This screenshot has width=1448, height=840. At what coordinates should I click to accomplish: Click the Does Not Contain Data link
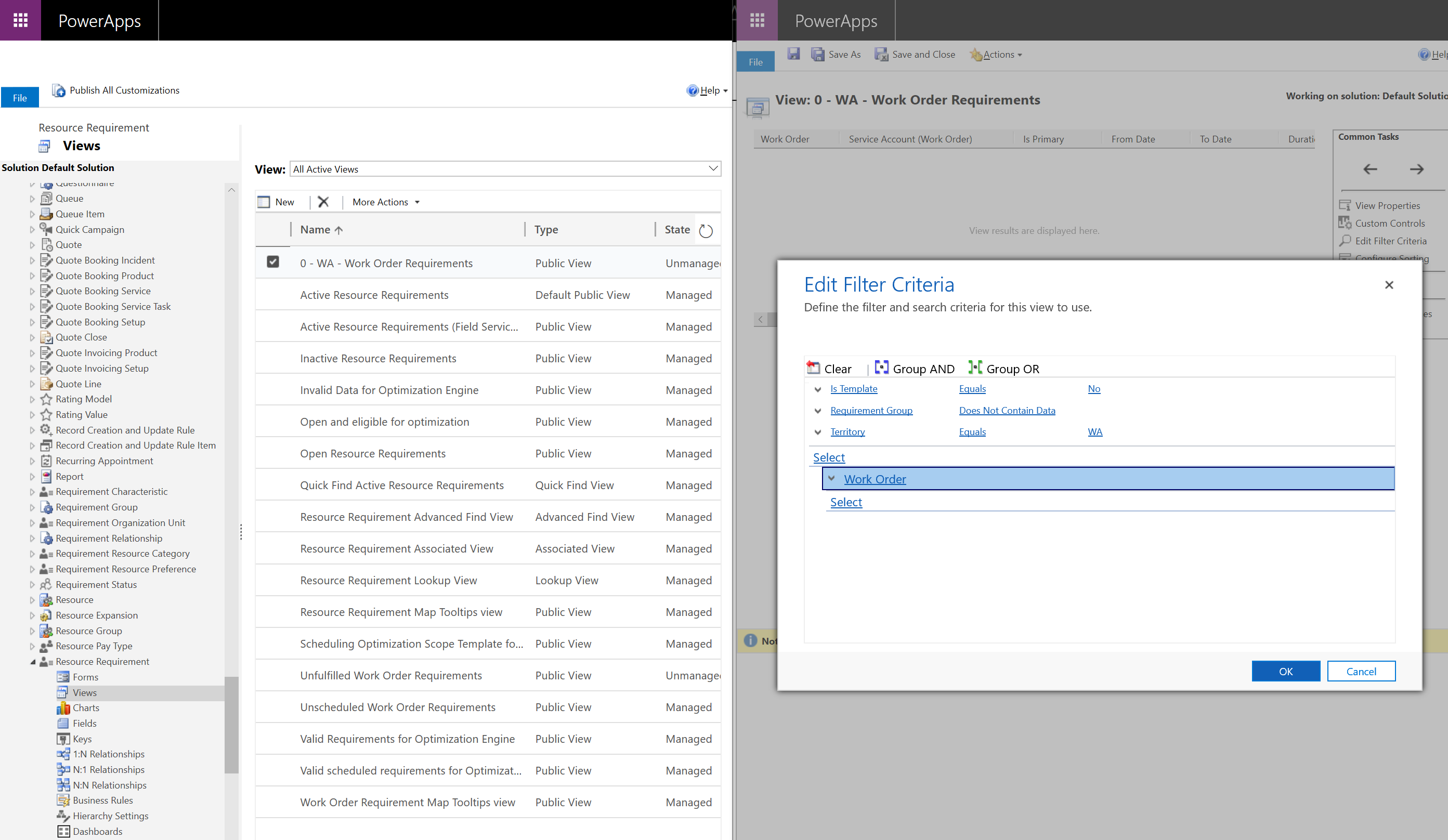click(x=1007, y=410)
